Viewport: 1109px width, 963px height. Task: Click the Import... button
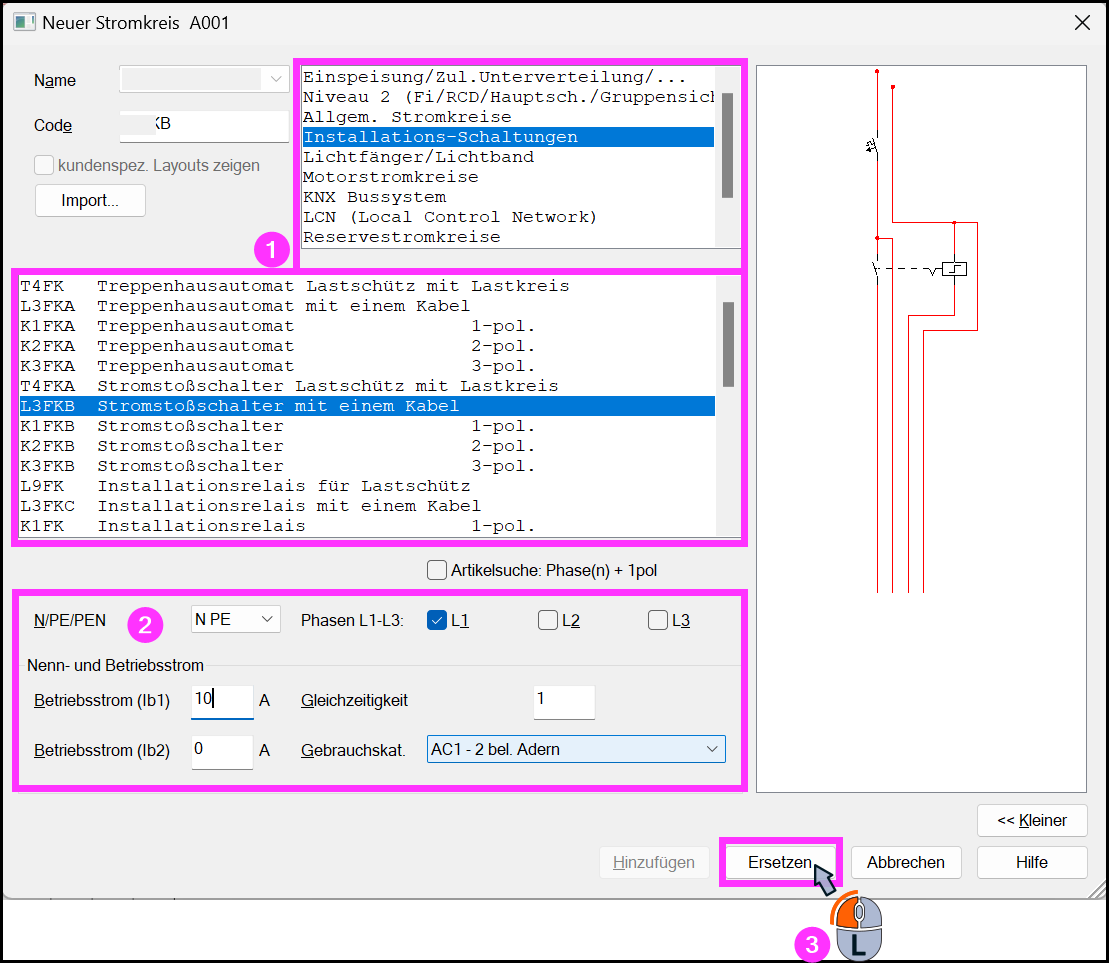coord(91,201)
